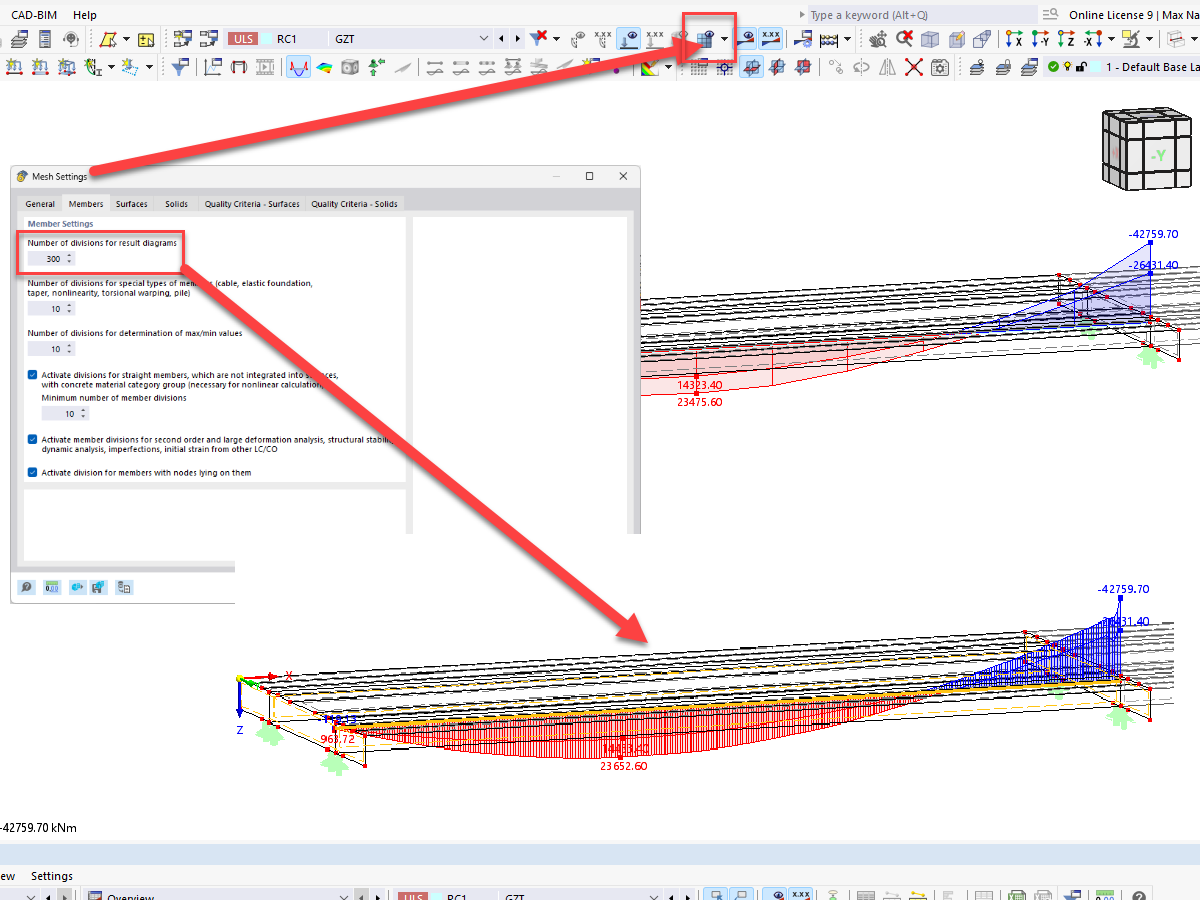Increase divisions for result diagrams spinner

pyautogui.click(x=69, y=256)
